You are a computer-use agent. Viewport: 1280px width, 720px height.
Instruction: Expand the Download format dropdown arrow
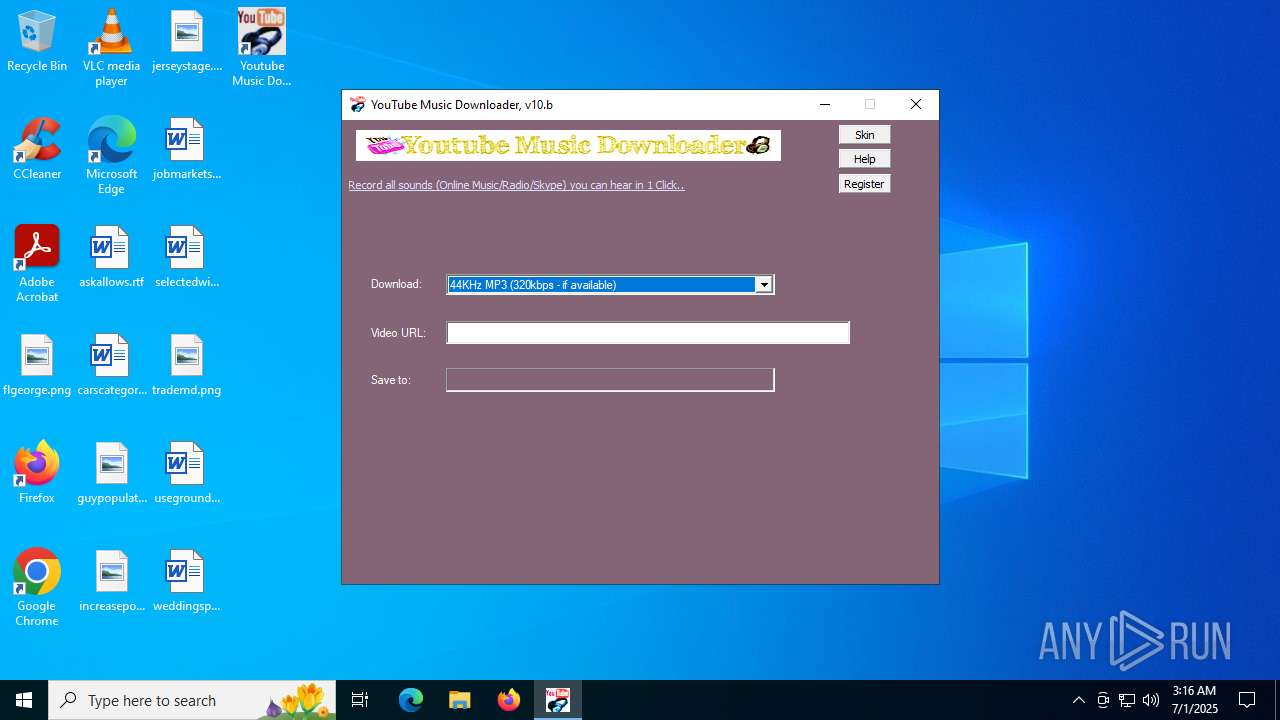click(764, 285)
